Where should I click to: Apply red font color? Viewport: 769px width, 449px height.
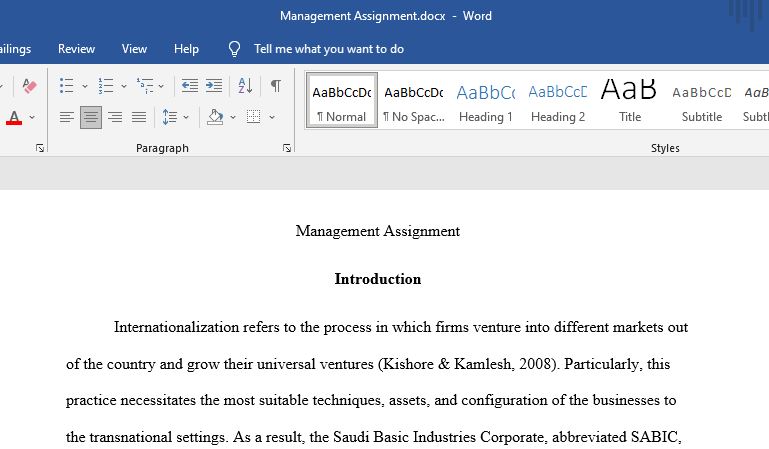pos(14,117)
